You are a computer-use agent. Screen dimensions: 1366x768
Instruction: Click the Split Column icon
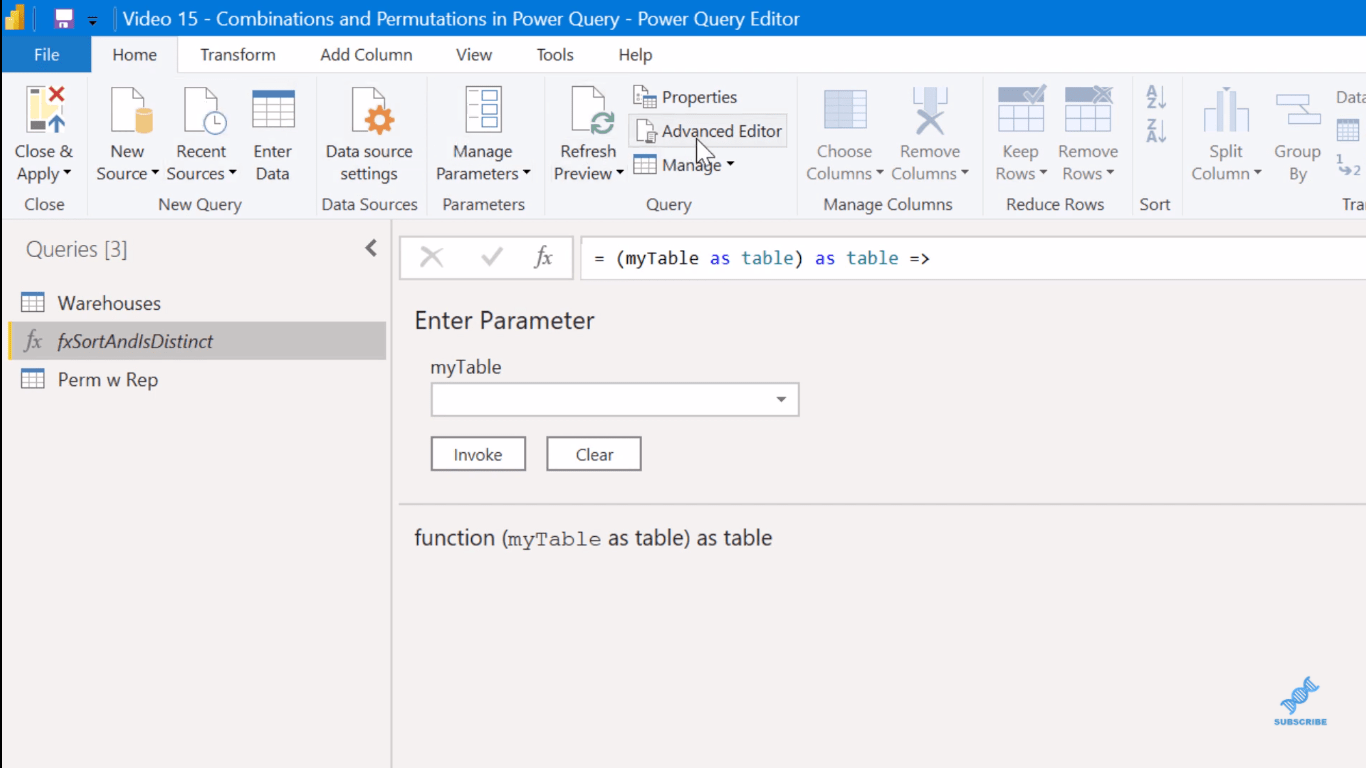[1225, 110]
